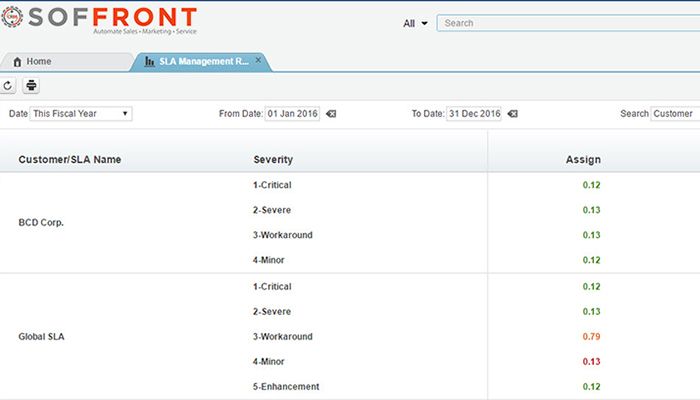
Task: Sort by Customer/SLA Name column
Action: click(x=70, y=159)
